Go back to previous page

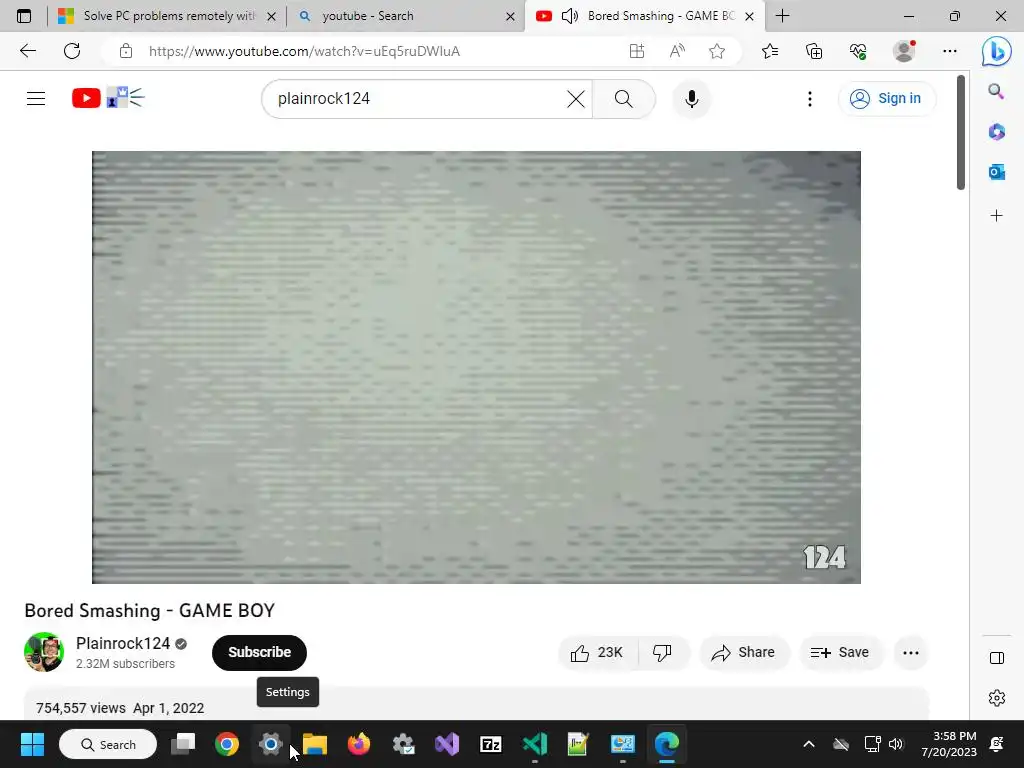click(x=27, y=51)
